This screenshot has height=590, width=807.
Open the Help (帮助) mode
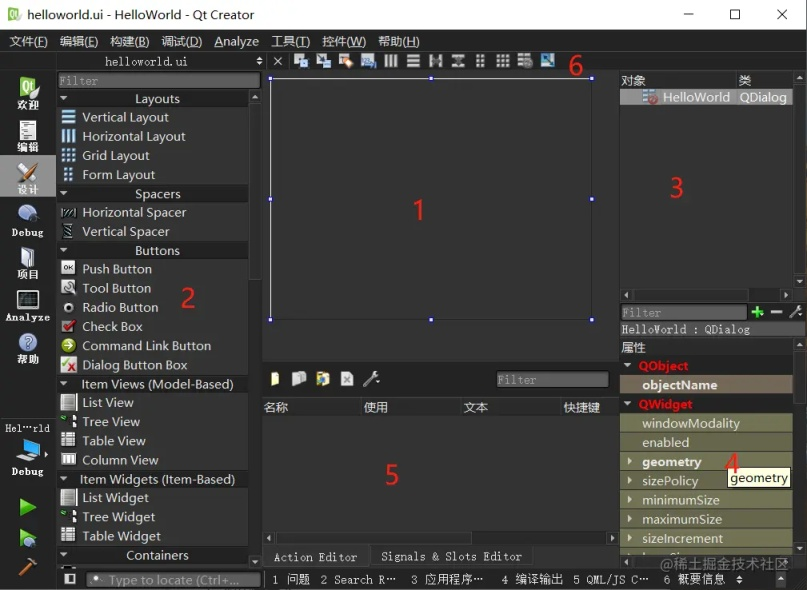click(x=28, y=348)
